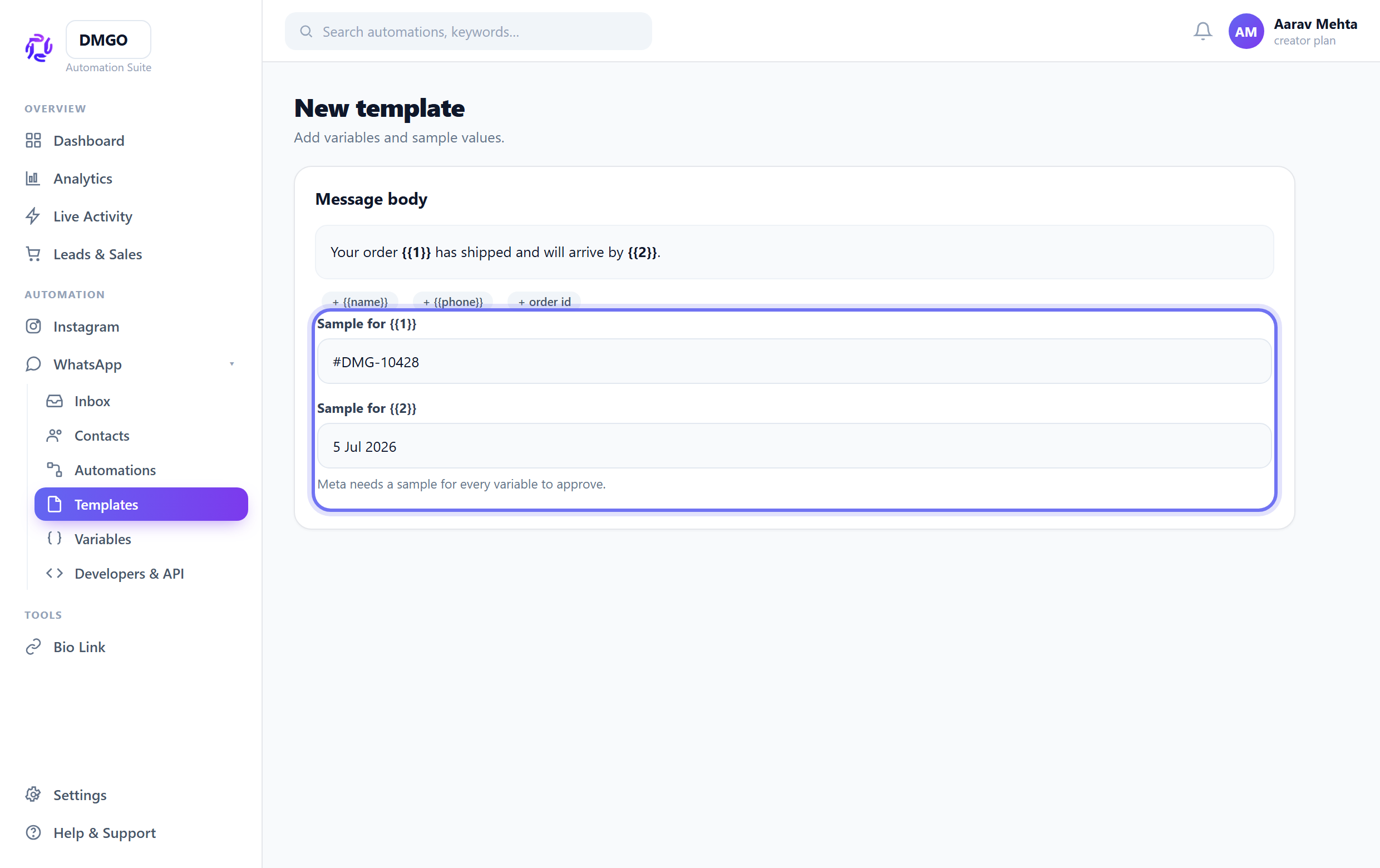Click the Analytics bar chart icon
The image size is (1380, 868).
point(33,178)
